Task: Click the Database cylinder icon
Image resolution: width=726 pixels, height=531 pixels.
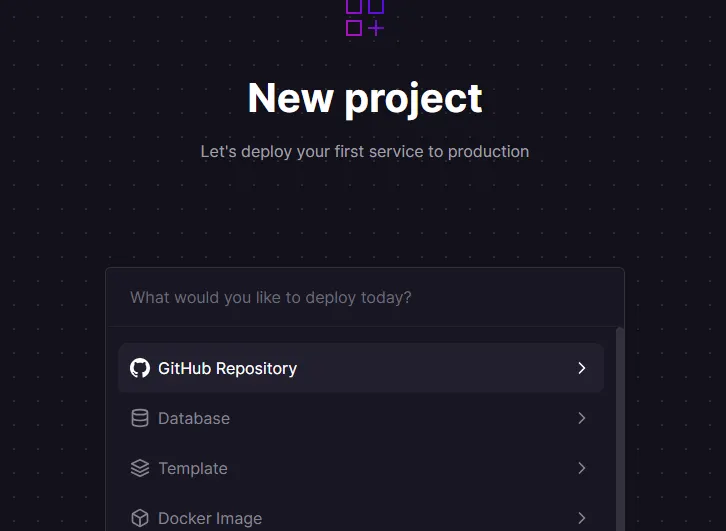Action: click(x=140, y=418)
